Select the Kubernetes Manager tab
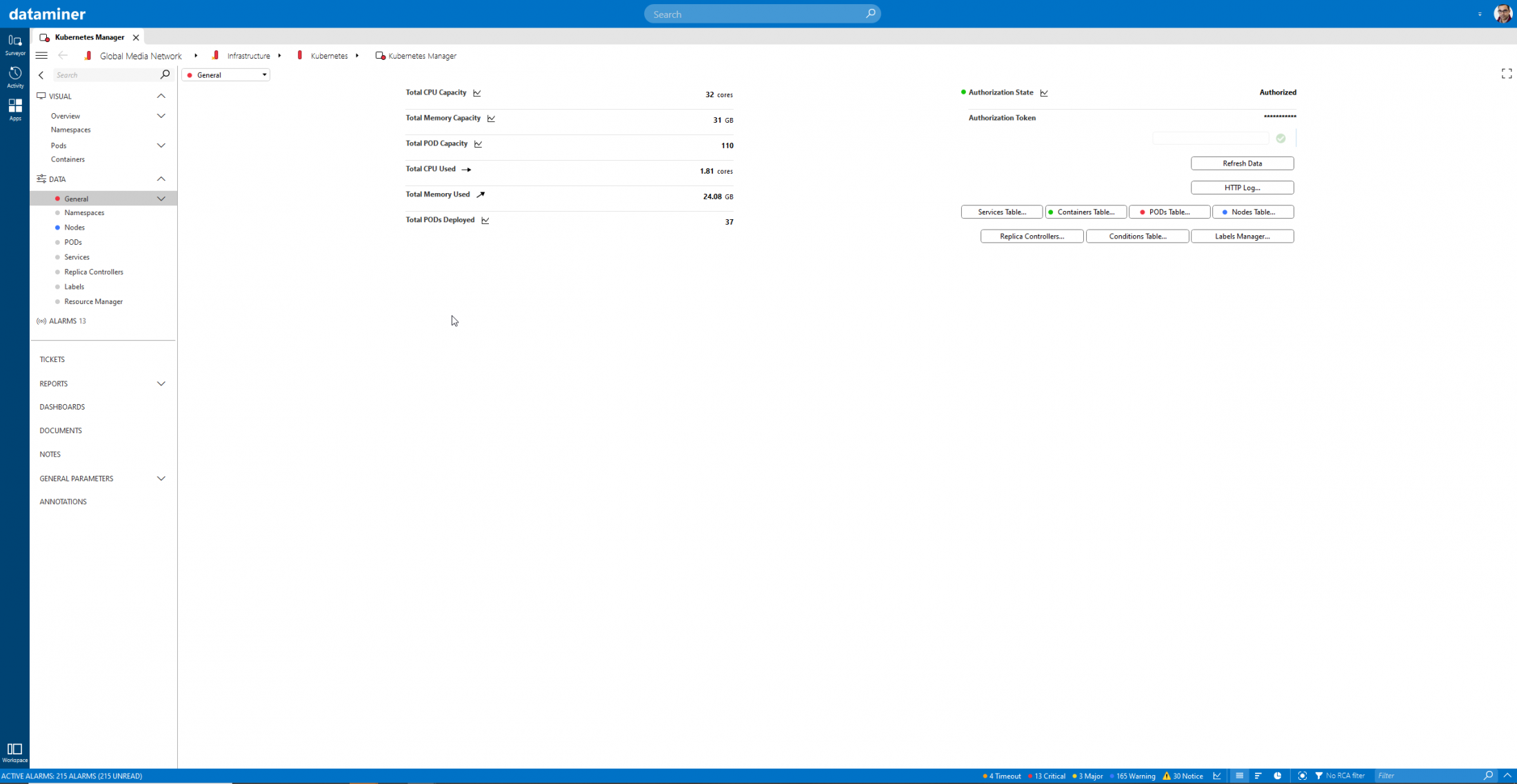Viewport: 1517px width, 784px height. (89, 37)
